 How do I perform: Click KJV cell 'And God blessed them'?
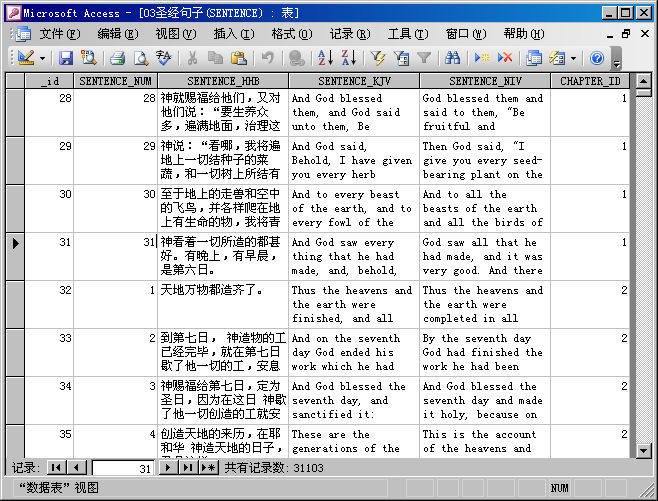354,112
